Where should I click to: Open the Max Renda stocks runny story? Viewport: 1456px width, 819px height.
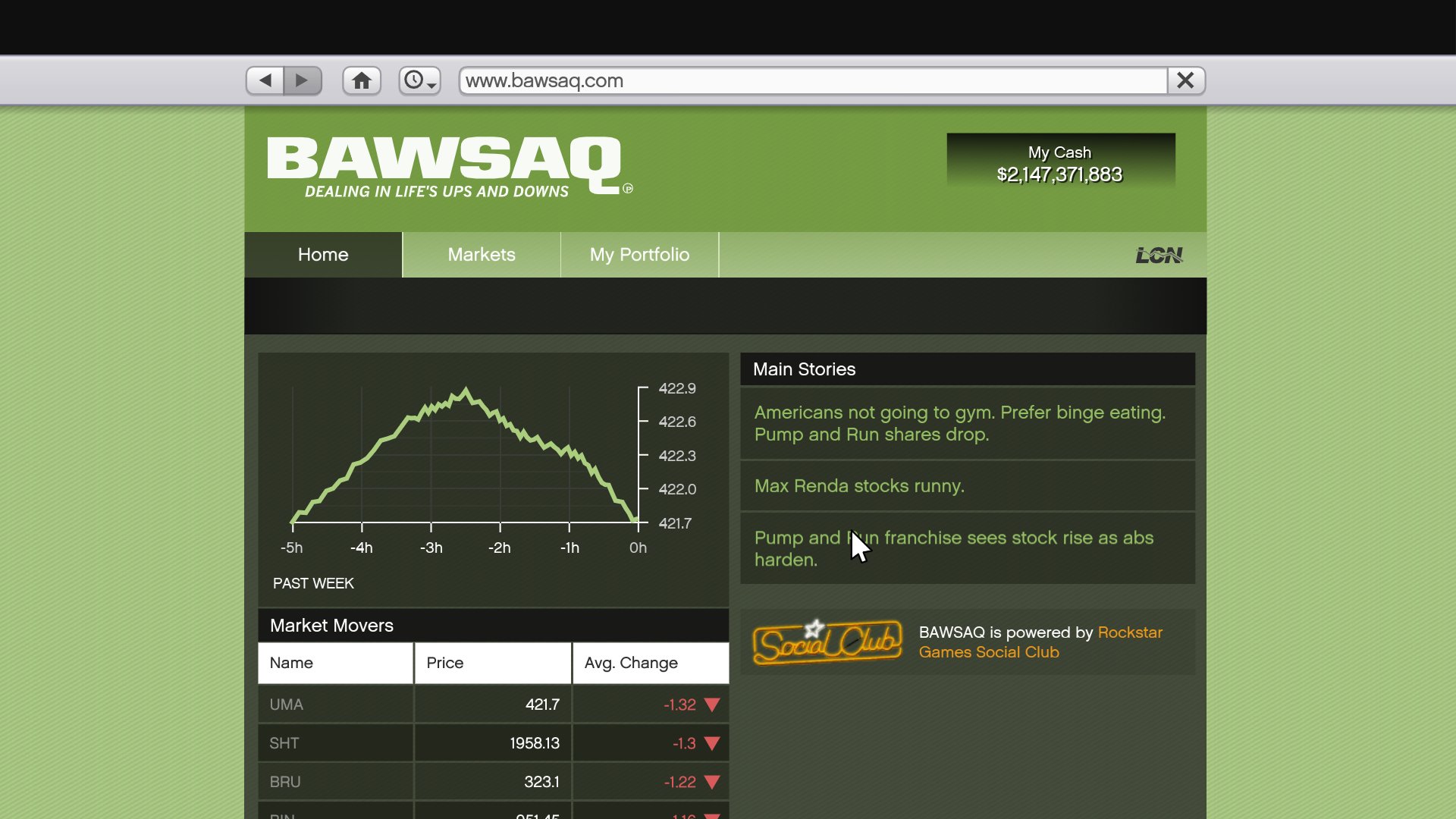pos(968,486)
